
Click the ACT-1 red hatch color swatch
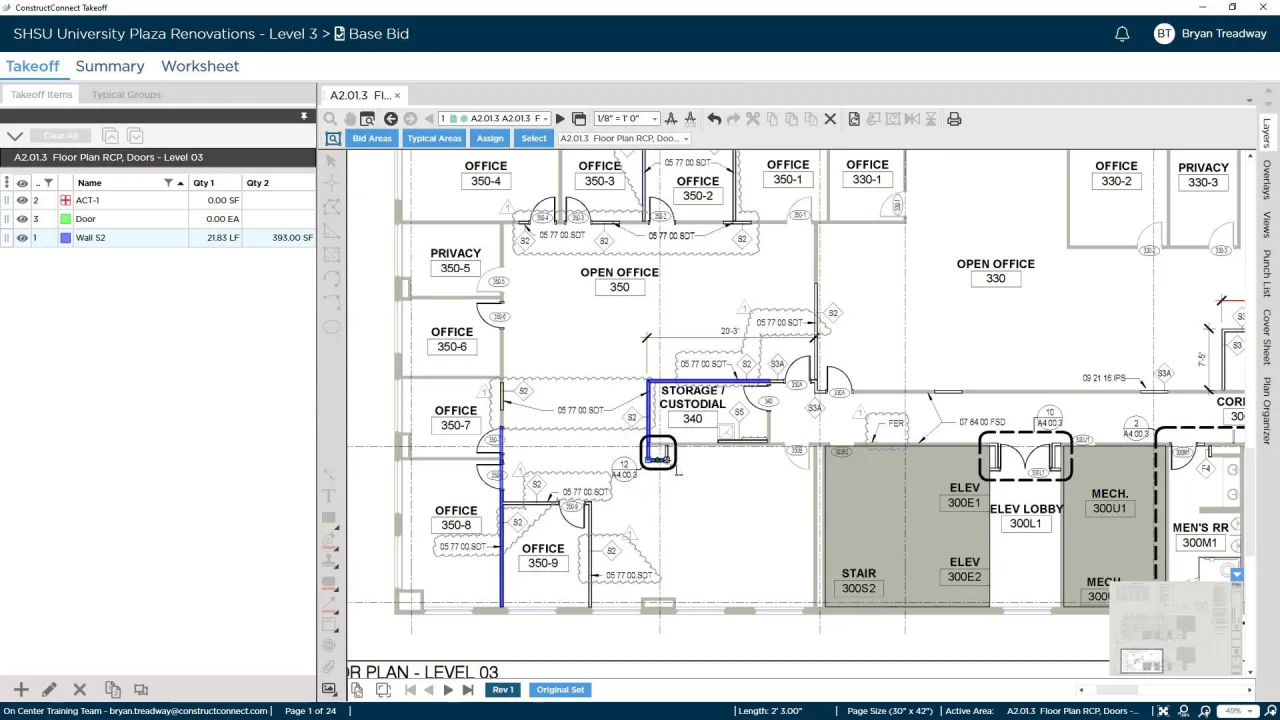(66, 201)
